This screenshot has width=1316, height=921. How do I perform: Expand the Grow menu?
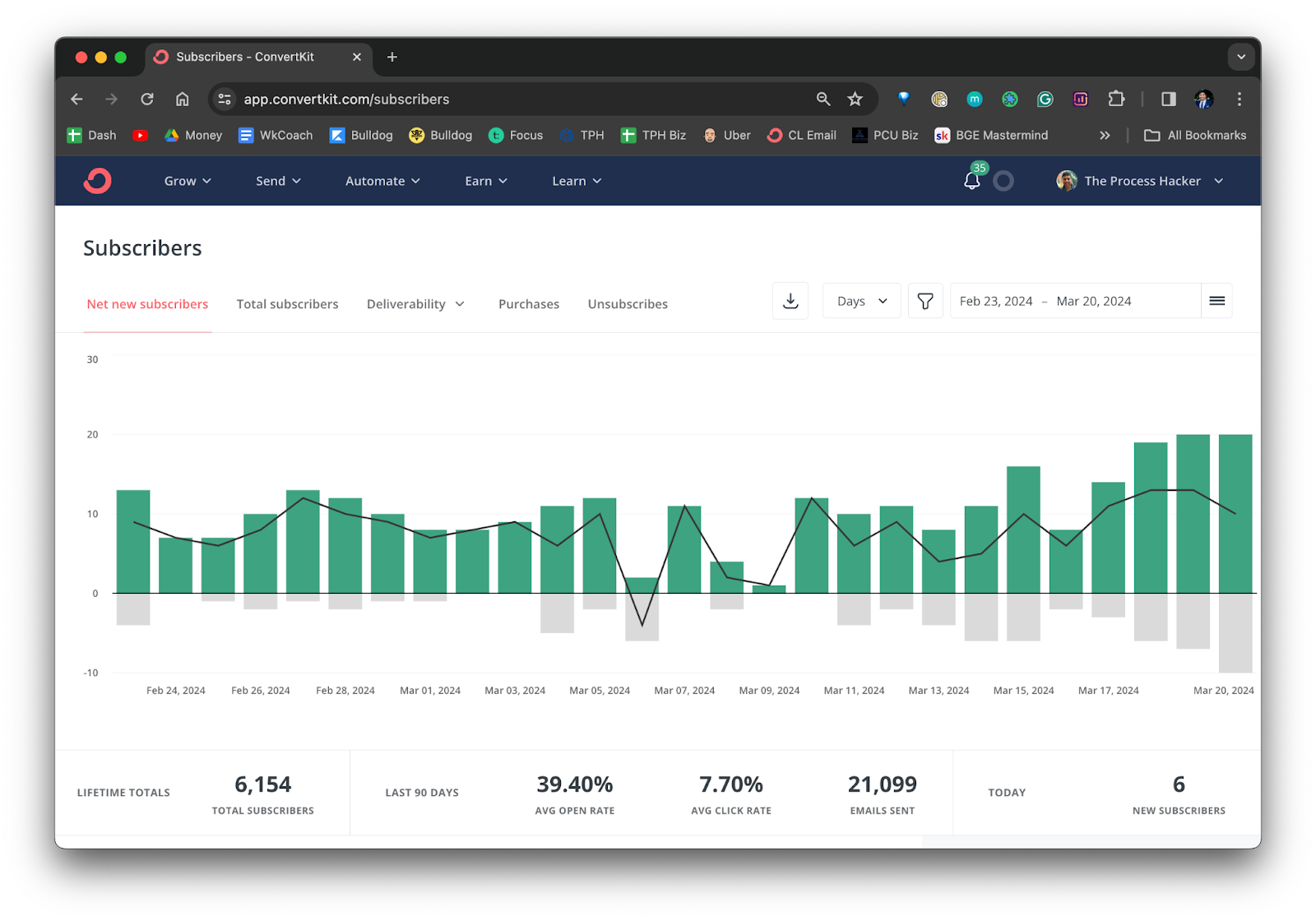click(188, 181)
